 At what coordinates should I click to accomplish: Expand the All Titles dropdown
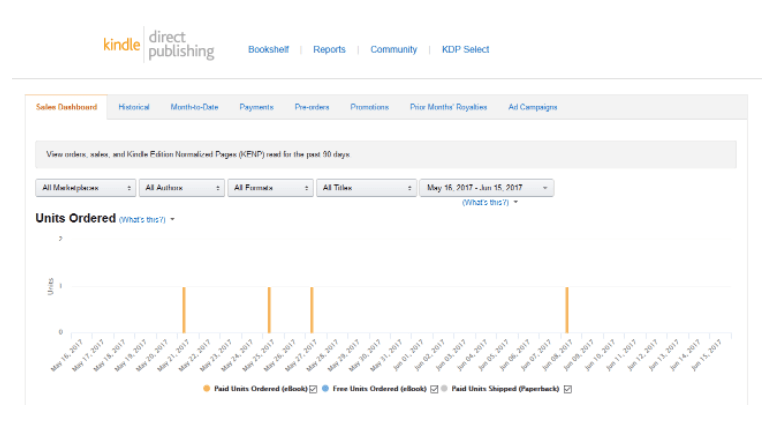coord(366,188)
